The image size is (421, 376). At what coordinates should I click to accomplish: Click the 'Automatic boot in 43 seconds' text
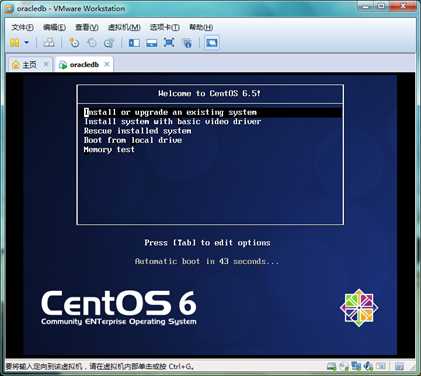point(207,261)
